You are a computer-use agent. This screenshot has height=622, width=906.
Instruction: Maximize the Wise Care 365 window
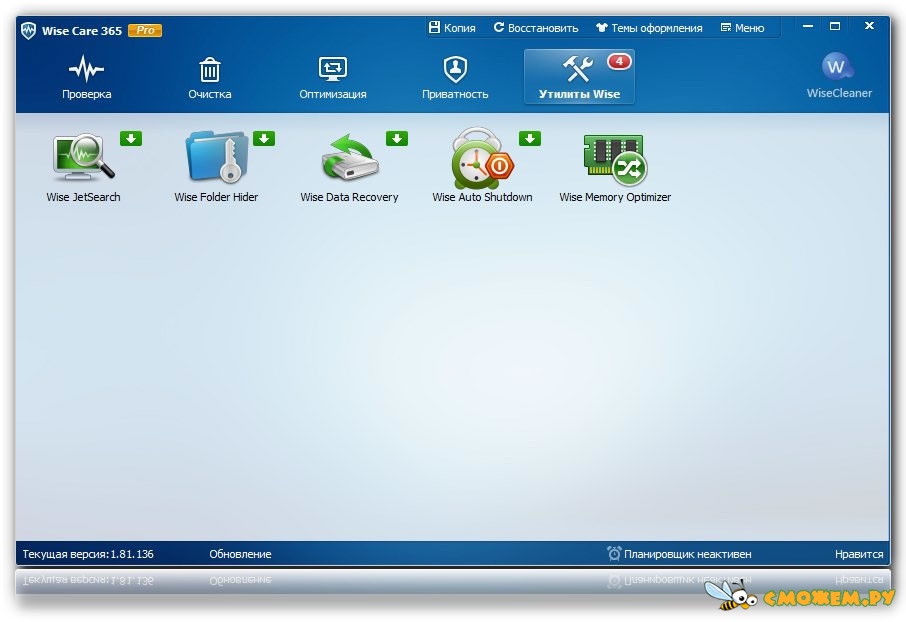tap(835, 26)
